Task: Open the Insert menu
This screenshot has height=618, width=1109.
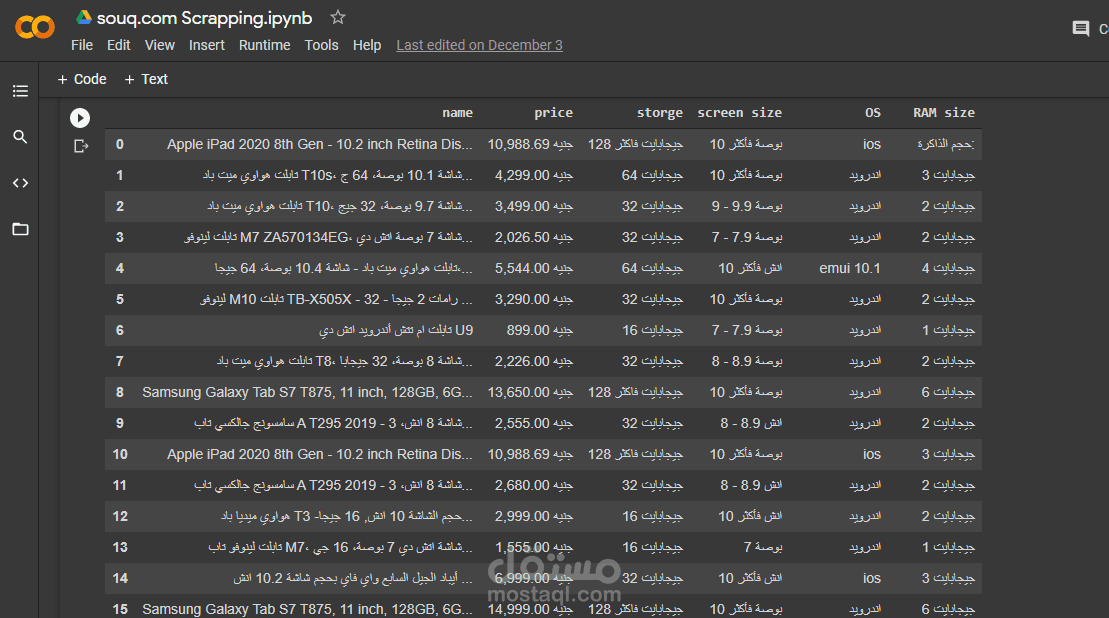Action: click(207, 45)
